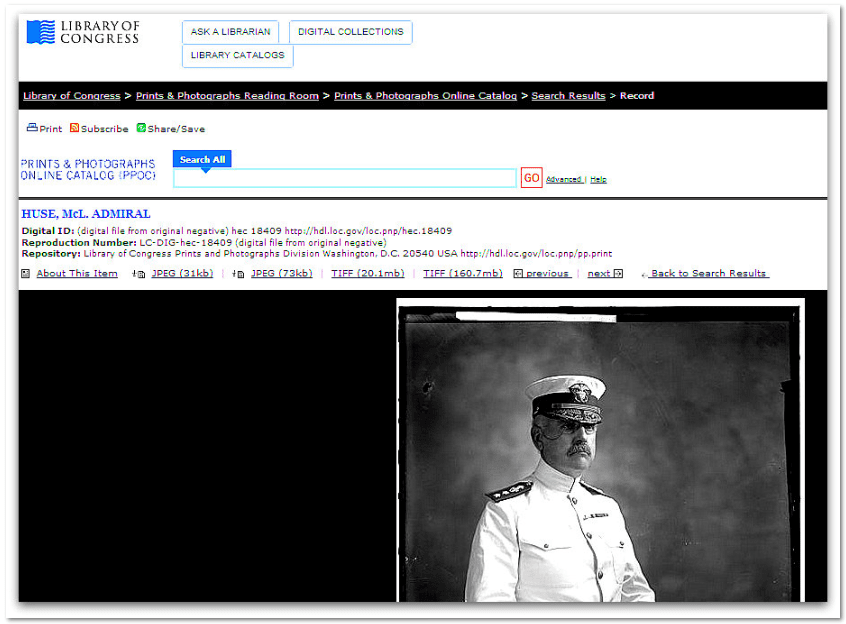Screen dimensions: 846x624
Task: Click the icon before JPEG (31kb)
Action: tap(139, 273)
